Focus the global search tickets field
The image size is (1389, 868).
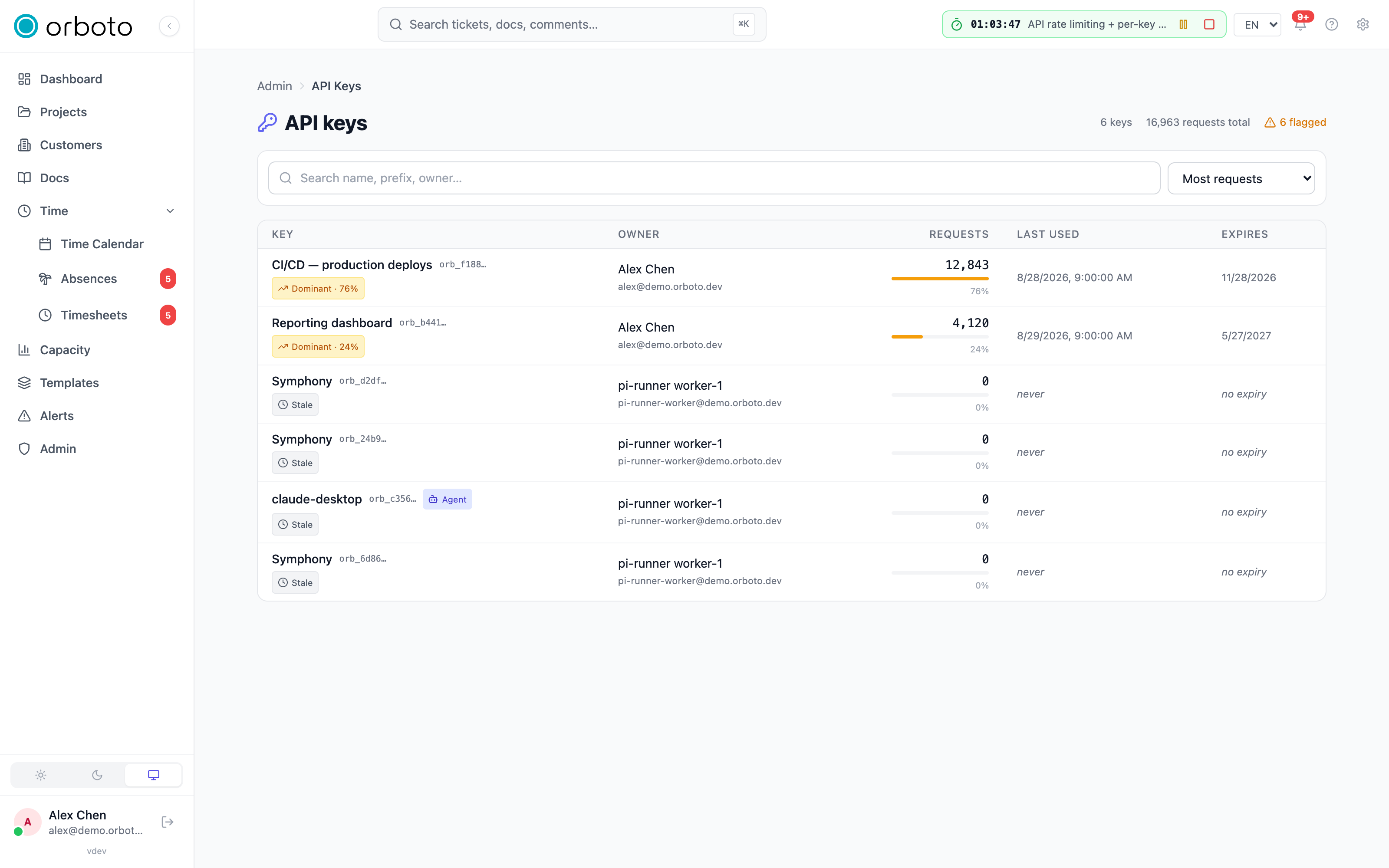pyautogui.click(x=572, y=24)
